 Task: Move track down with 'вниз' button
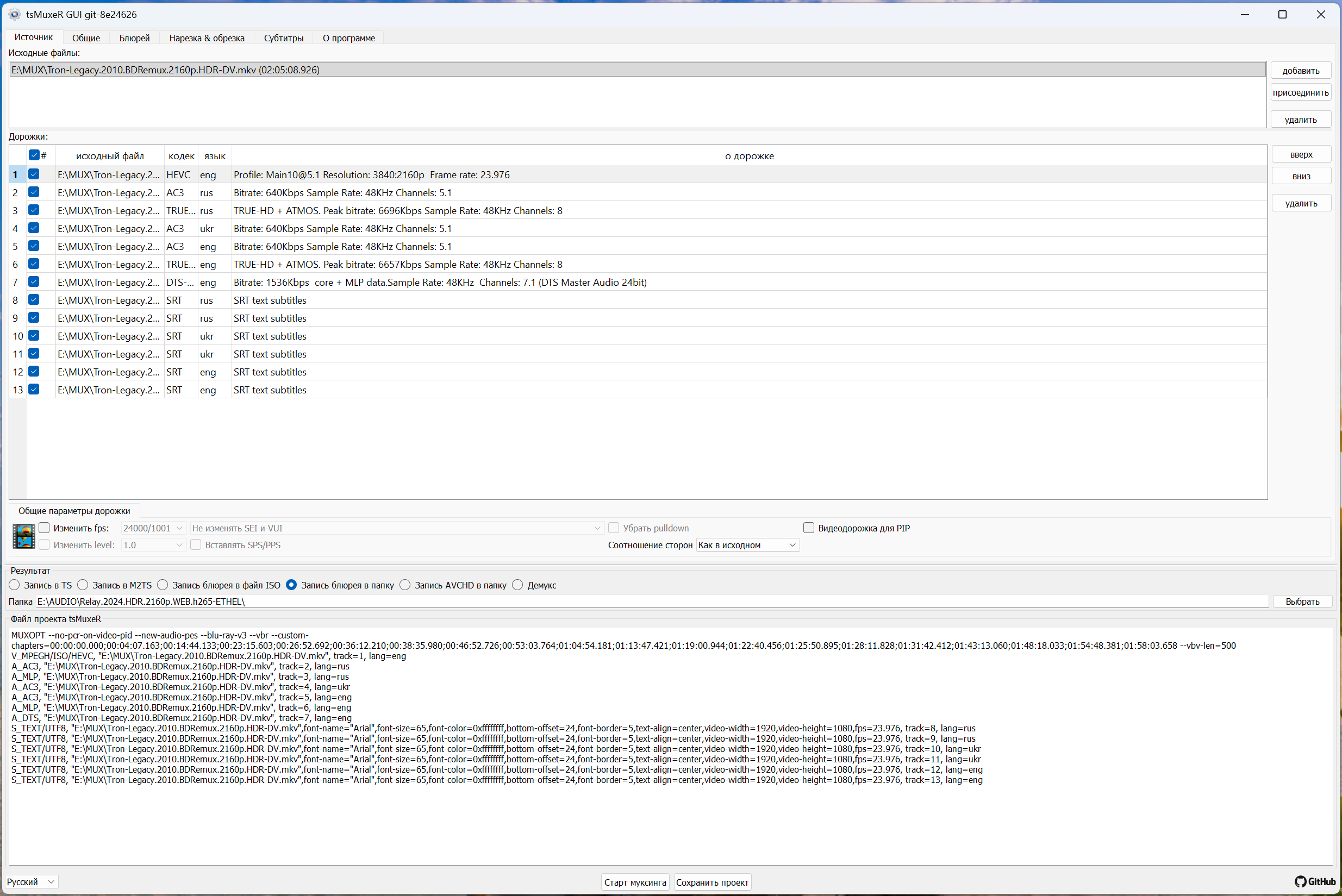(1301, 176)
